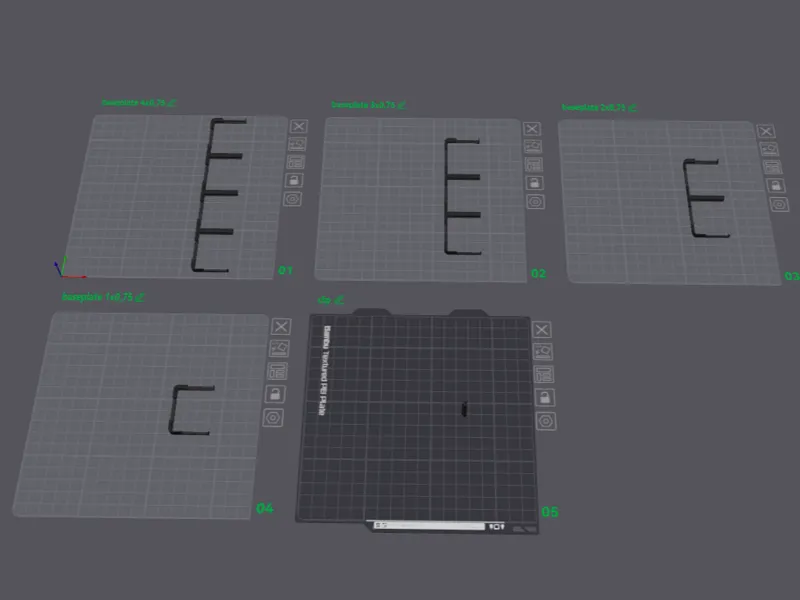Toggle the lock on plate 01

[x=294, y=180]
